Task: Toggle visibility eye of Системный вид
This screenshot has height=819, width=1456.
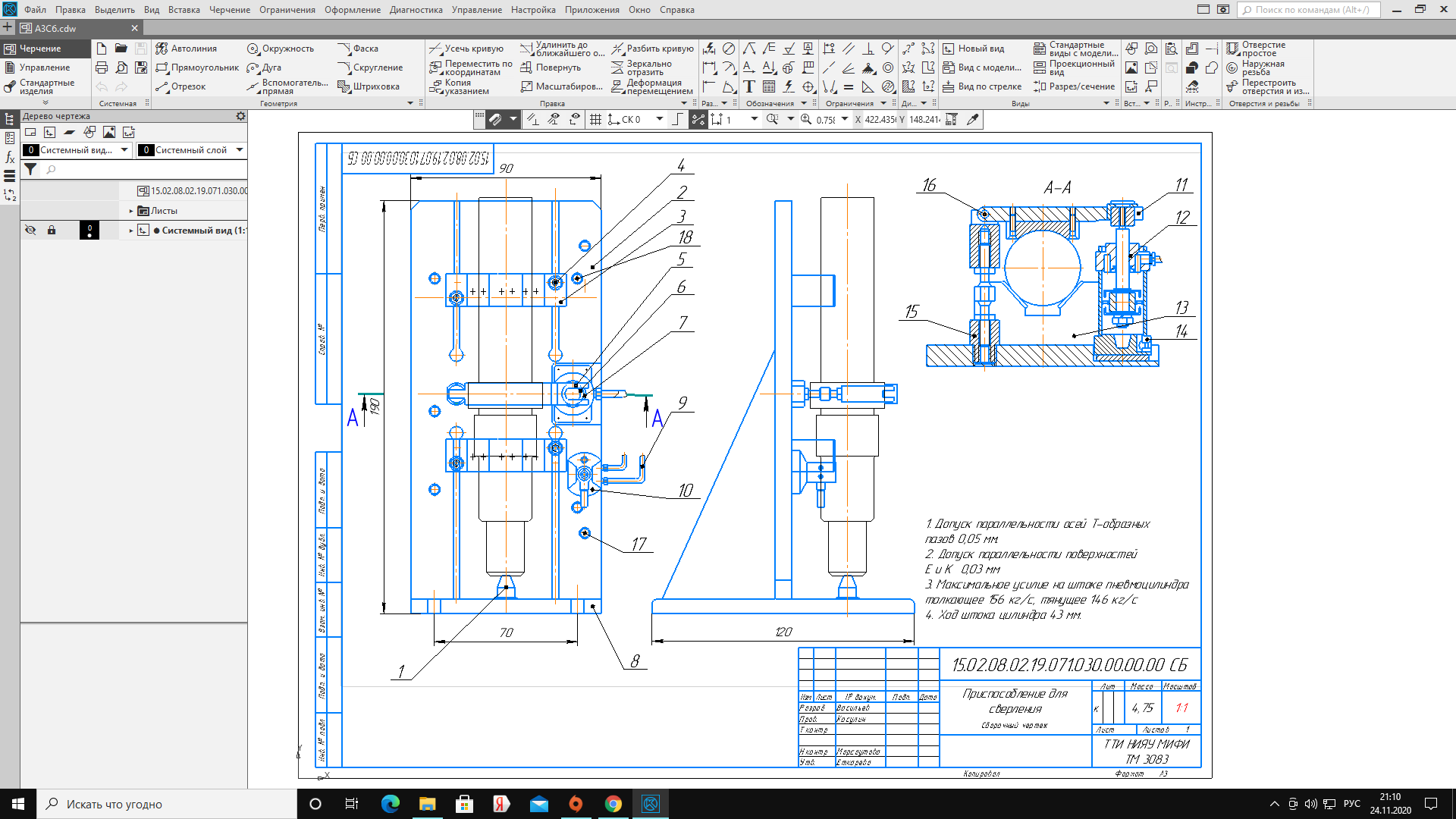Action: [30, 230]
